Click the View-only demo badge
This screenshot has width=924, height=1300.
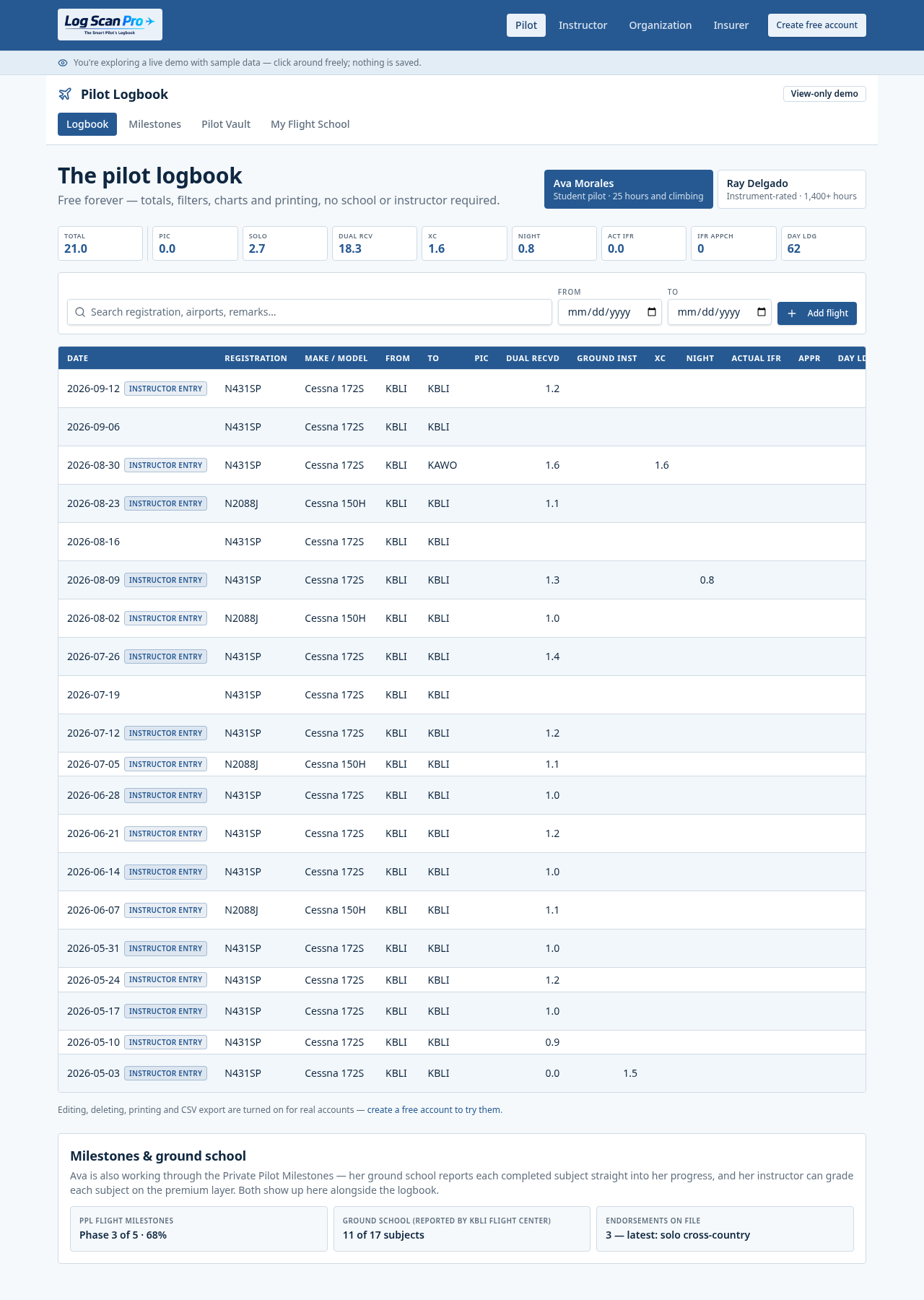(x=824, y=94)
